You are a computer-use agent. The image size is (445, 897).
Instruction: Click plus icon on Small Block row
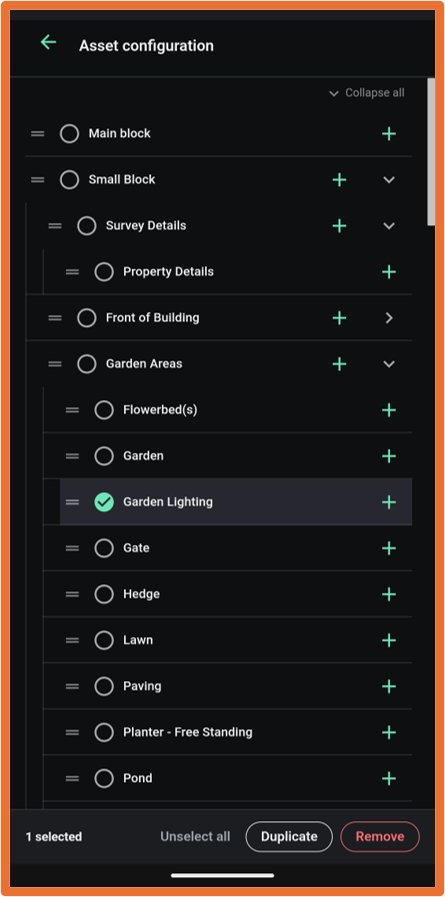340,180
